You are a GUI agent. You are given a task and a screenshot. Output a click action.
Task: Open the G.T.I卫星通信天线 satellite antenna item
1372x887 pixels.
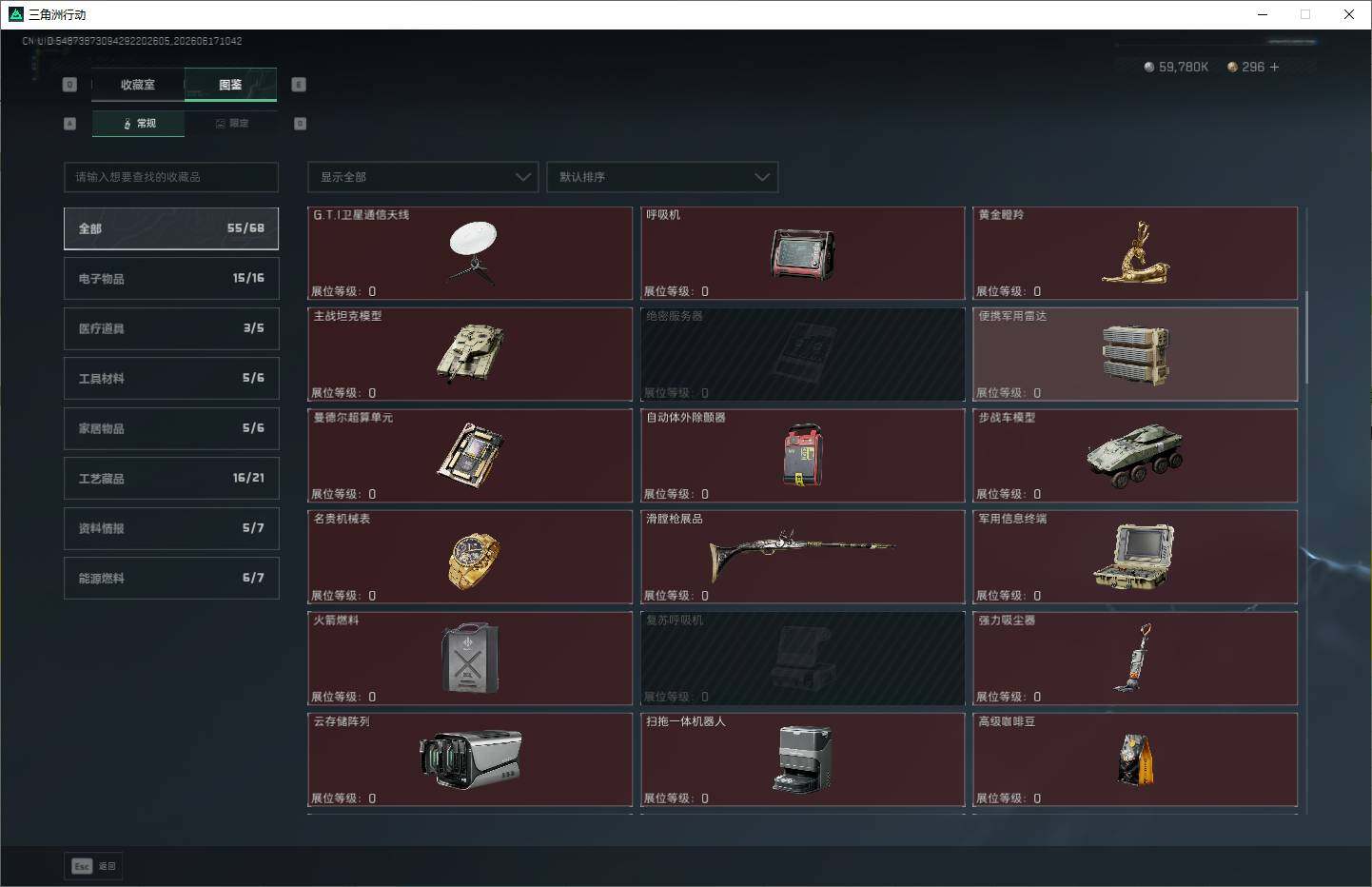pos(470,253)
